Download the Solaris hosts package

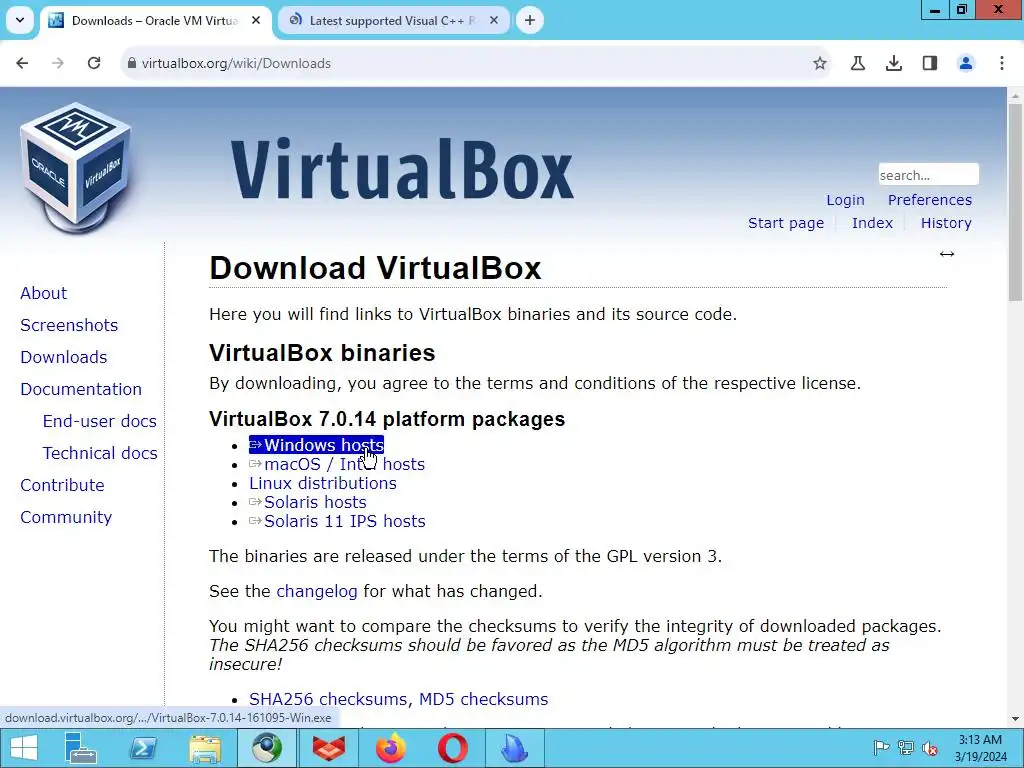coord(308,502)
